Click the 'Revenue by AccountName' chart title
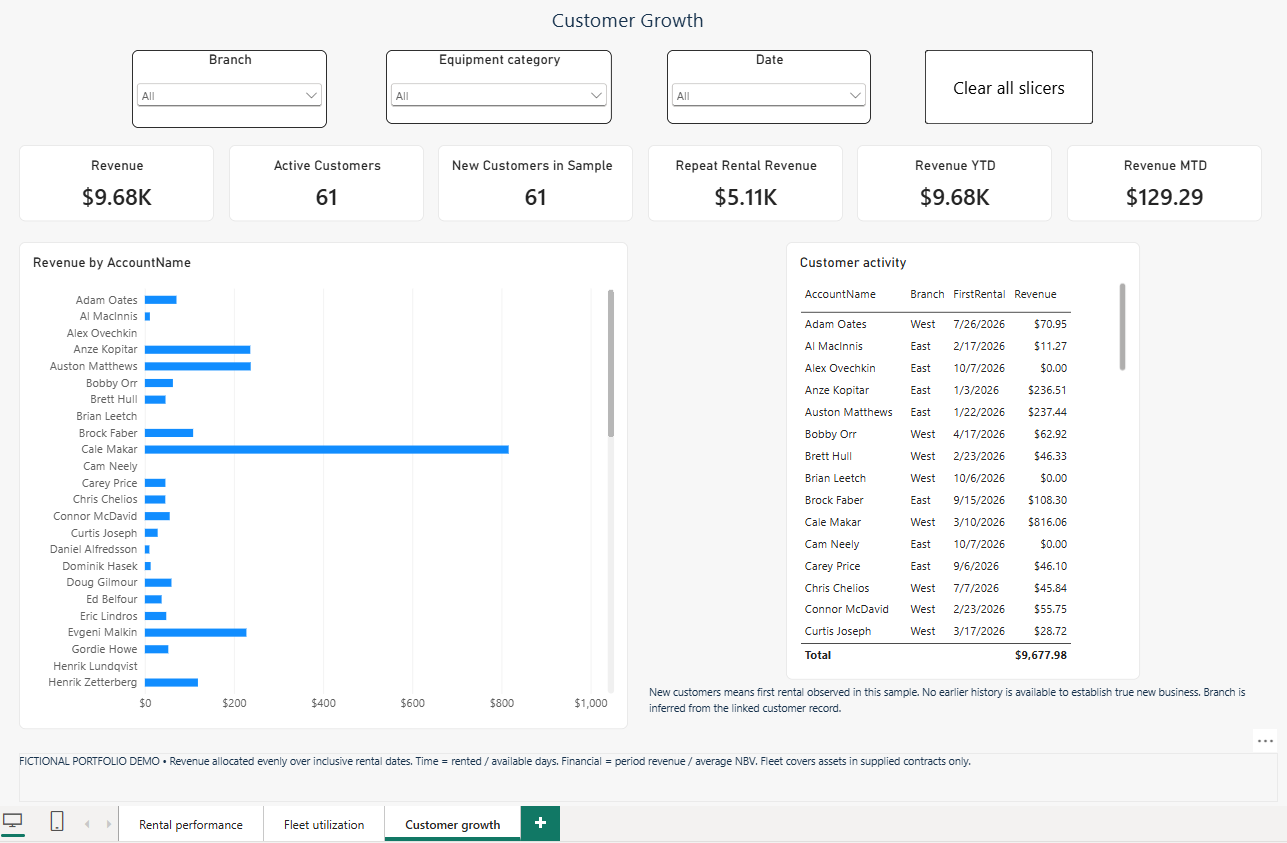Screen dimensions: 1287x843 point(112,263)
